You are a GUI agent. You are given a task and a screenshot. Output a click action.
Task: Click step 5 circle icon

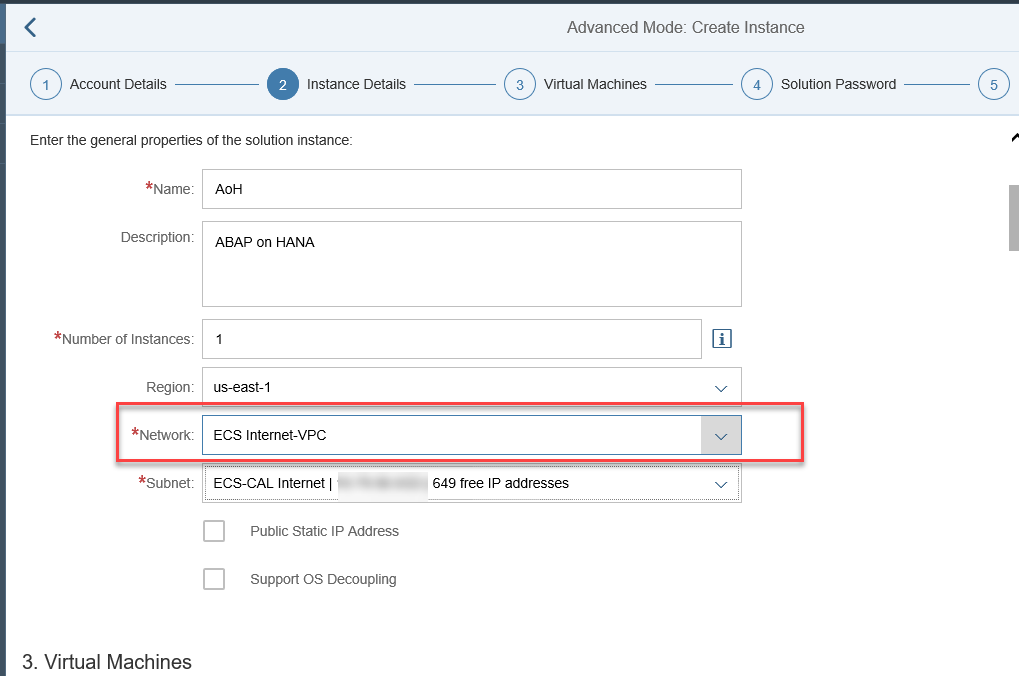point(993,85)
